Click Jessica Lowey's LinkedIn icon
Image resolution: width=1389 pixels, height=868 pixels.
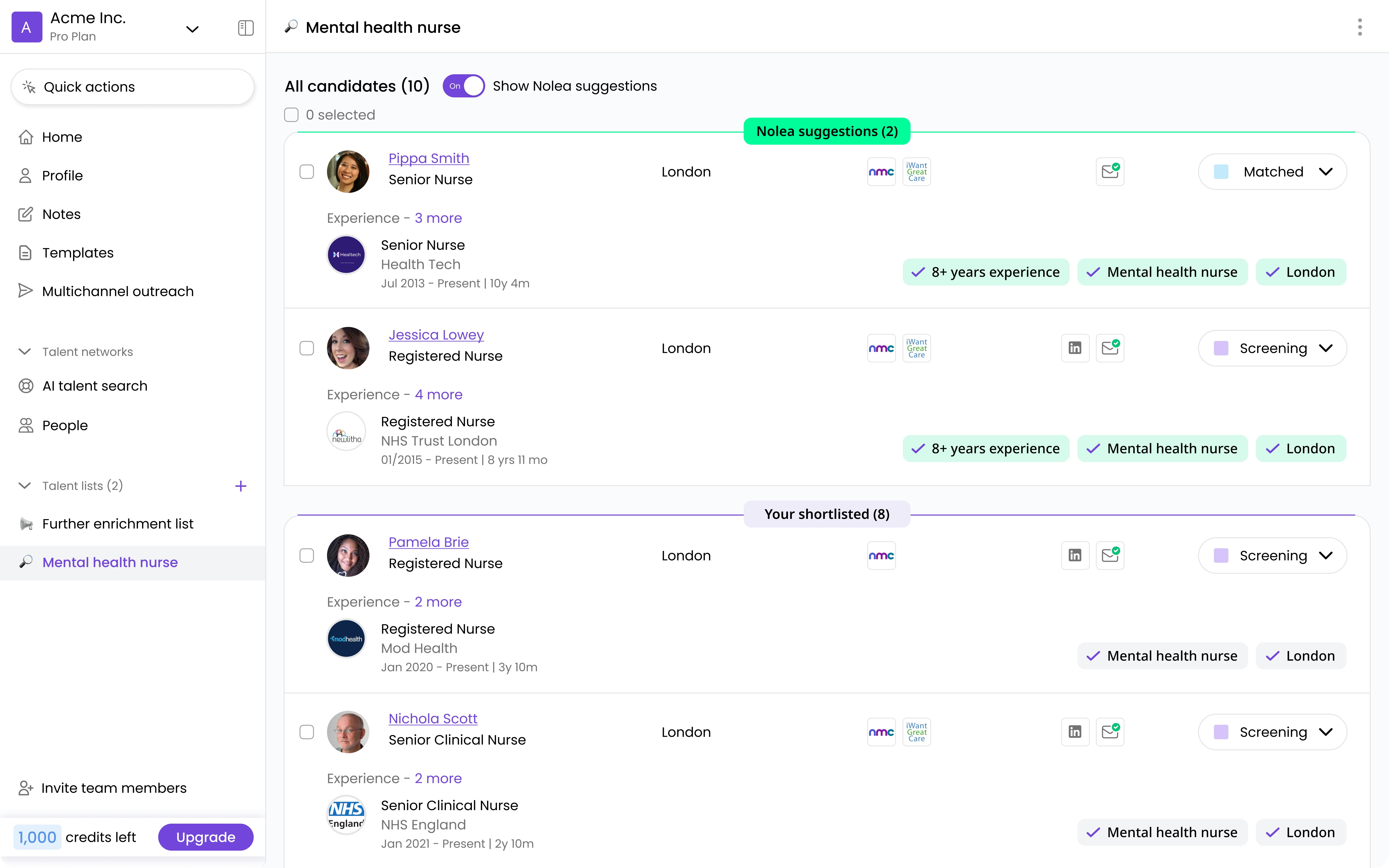tap(1075, 348)
